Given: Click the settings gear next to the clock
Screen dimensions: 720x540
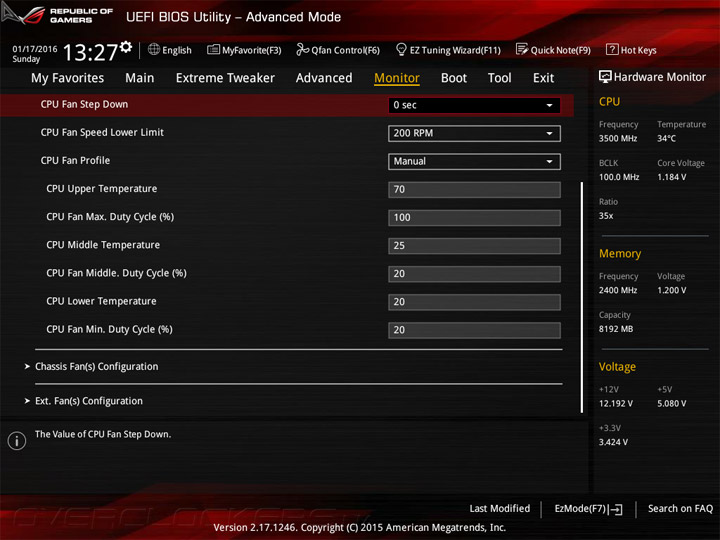Looking at the screenshot, I should click(126, 46).
